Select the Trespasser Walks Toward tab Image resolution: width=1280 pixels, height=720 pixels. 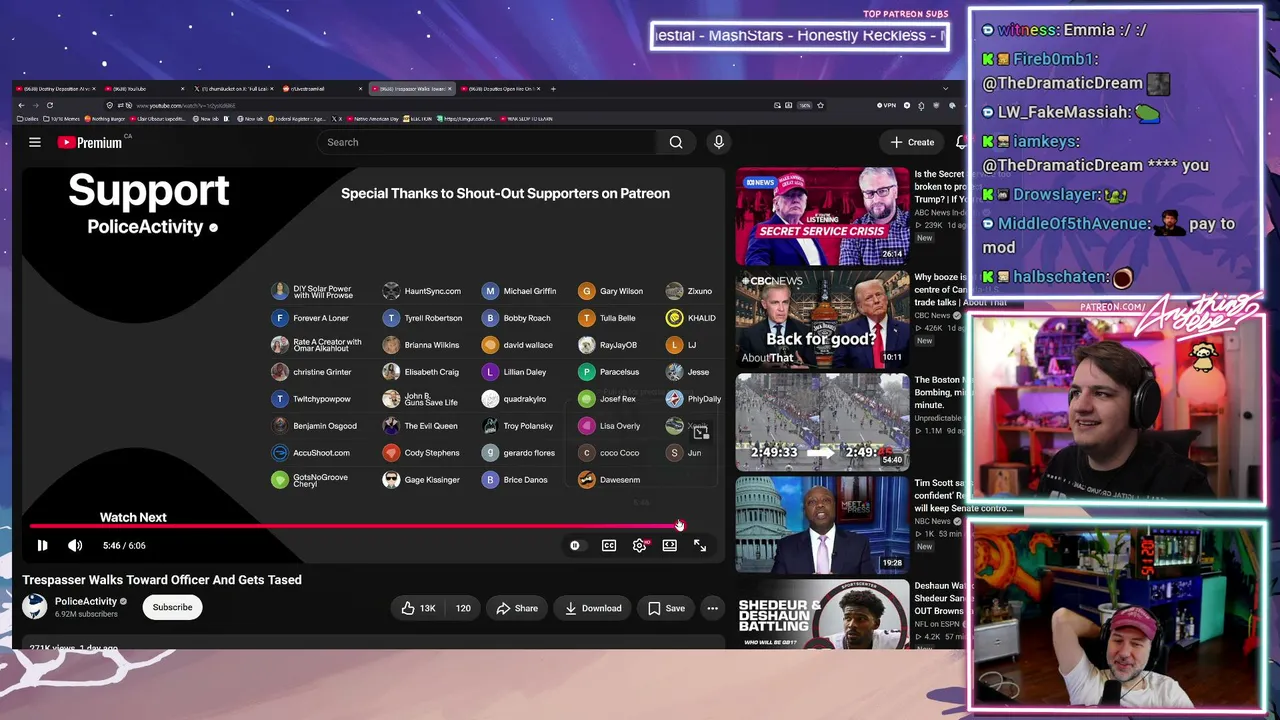(x=411, y=89)
